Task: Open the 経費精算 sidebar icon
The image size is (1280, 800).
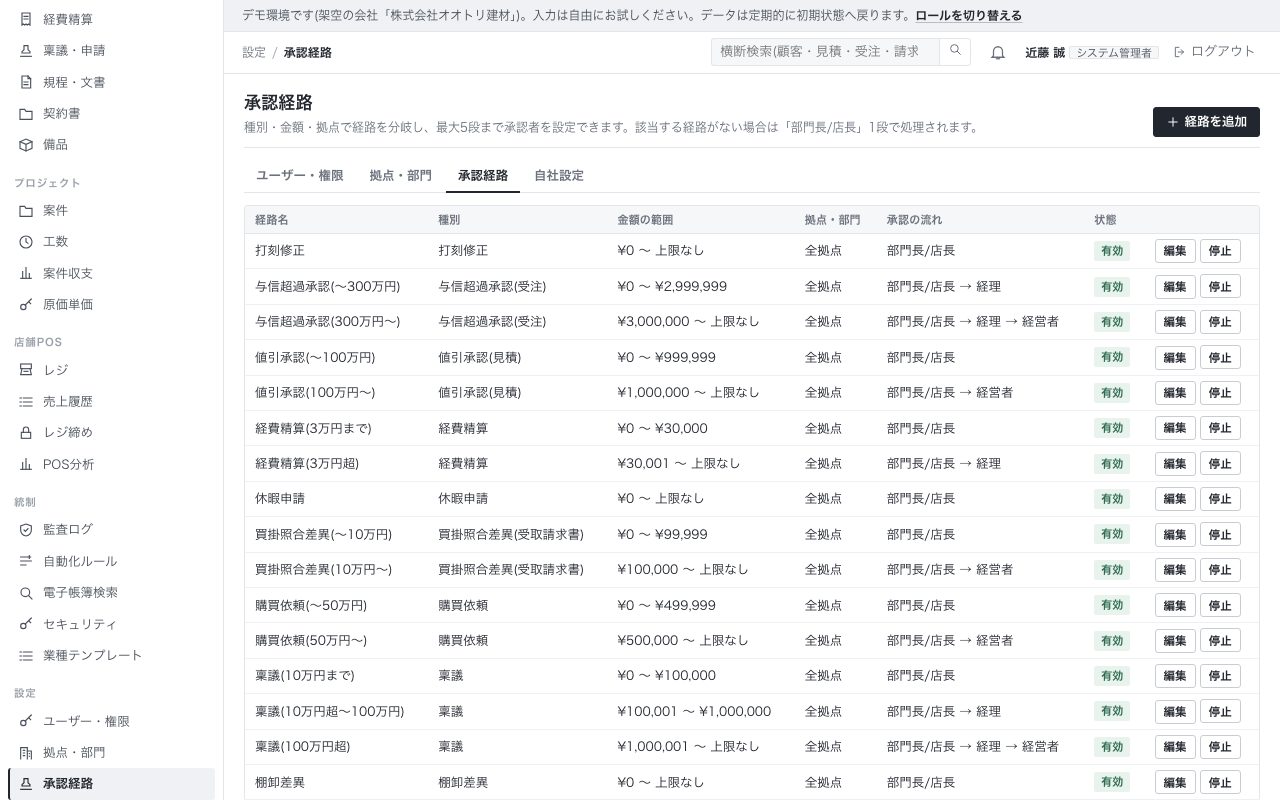Action: click(26, 19)
